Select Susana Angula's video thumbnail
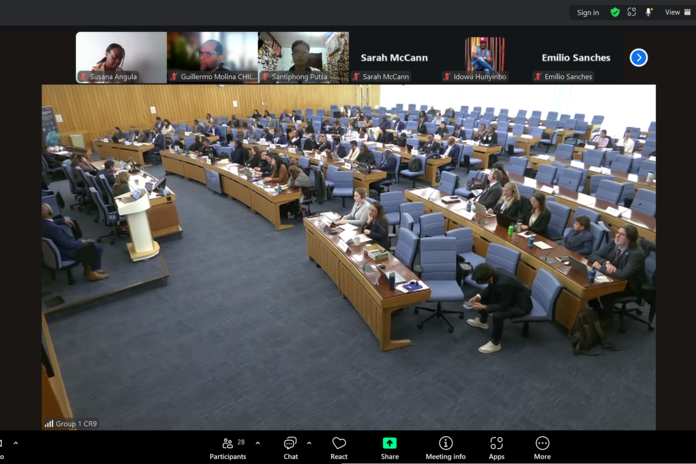The image size is (696, 464). [121, 57]
